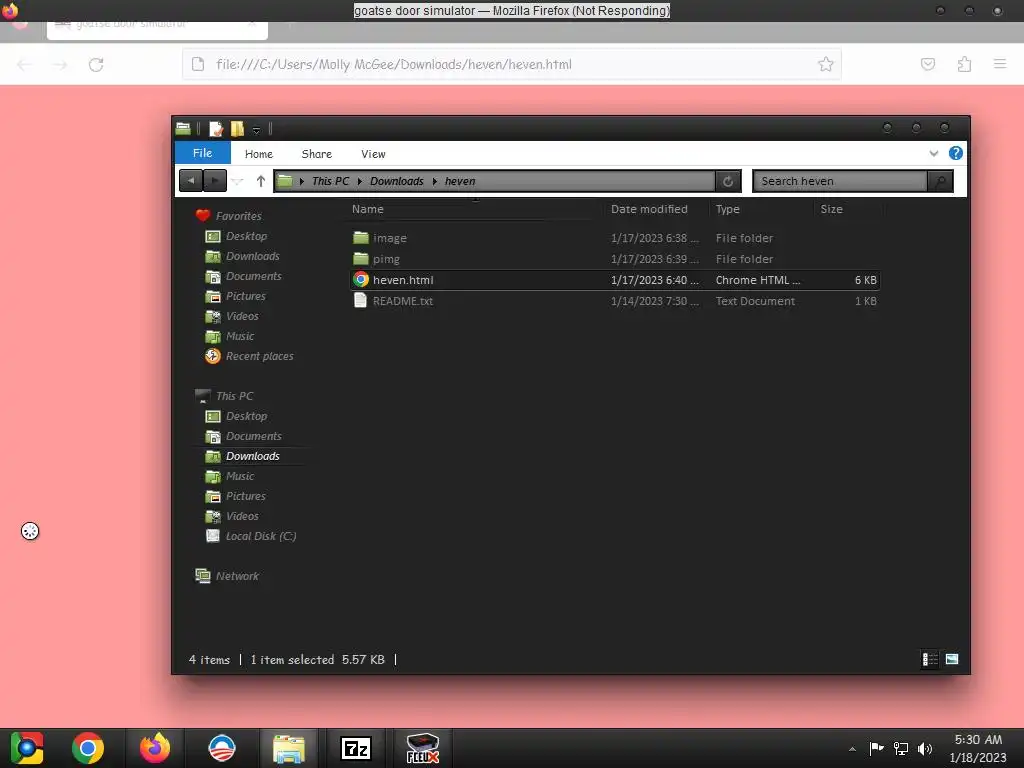The height and width of the screenshot is (768, 1024).
Task: Click the Explorer forward navigation arrow
Action: click(215, 181)
